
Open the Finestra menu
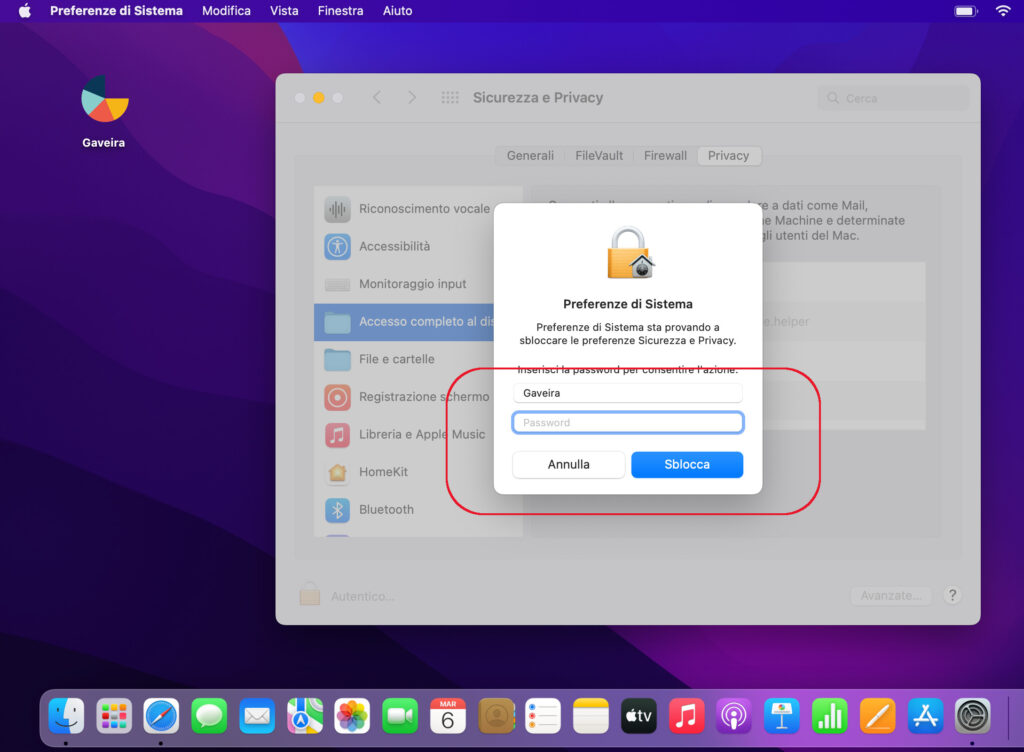(x=340, y=10)
